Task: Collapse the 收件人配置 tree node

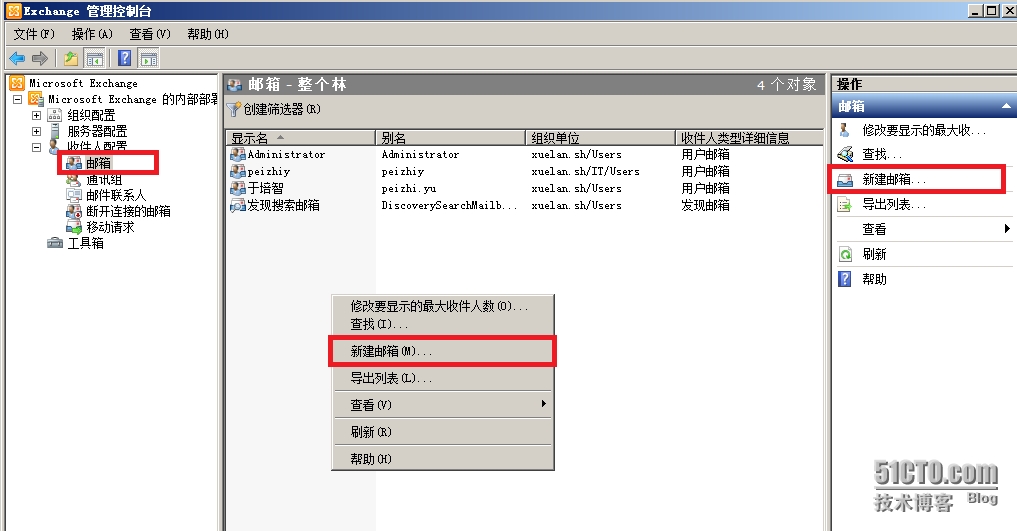Action: [x=37, y=147]
